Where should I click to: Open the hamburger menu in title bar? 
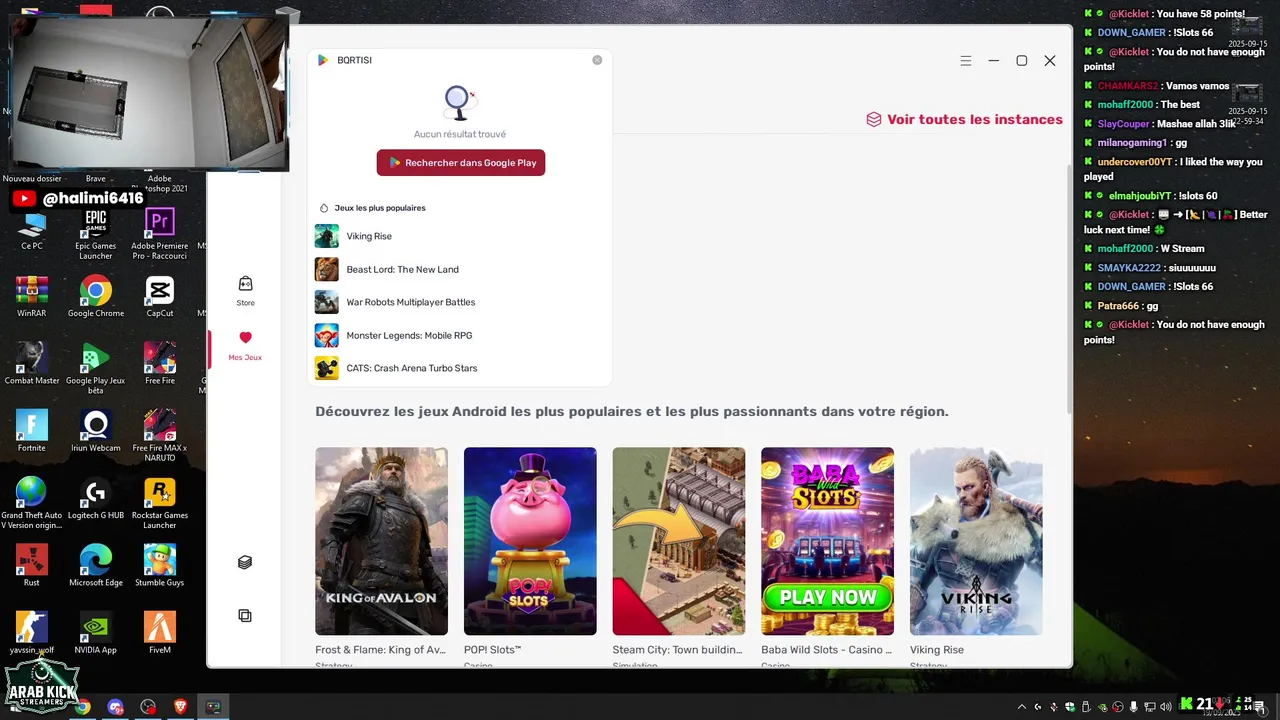[x=966, y=61]
